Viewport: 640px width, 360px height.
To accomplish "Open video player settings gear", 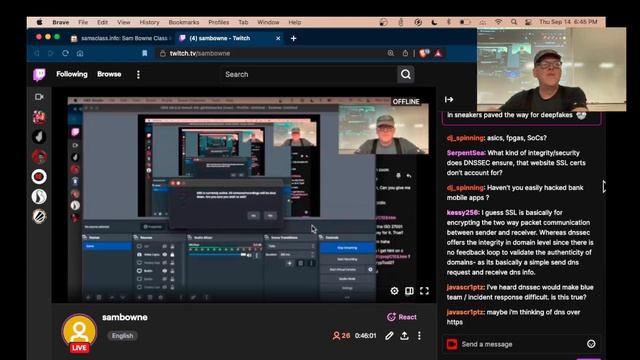I will 394,291.
